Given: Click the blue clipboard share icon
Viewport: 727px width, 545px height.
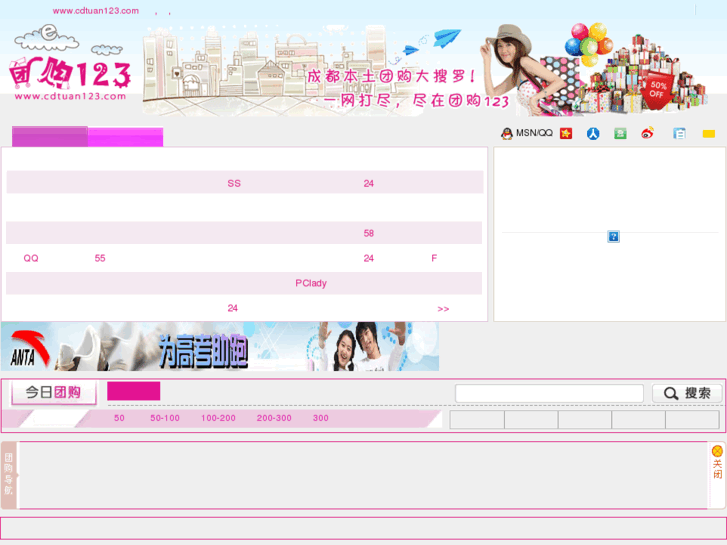Looking at the screenshot, I should point(679,134).
